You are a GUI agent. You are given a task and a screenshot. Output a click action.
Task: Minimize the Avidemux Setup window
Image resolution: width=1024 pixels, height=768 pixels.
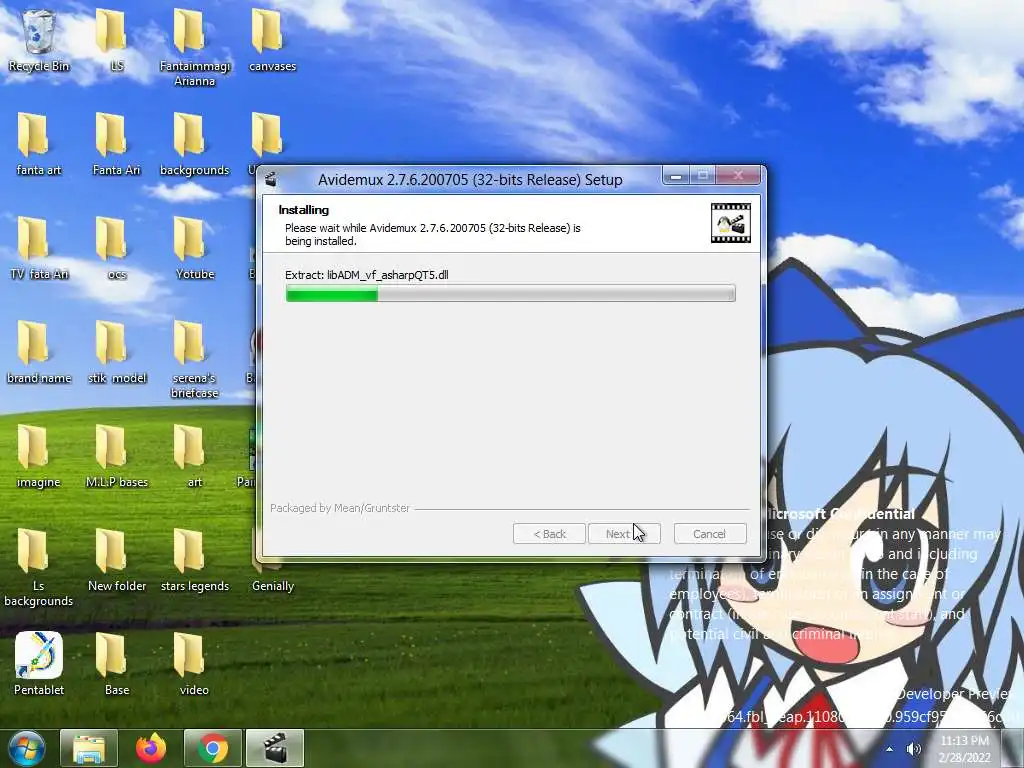(x=676, y=176)
